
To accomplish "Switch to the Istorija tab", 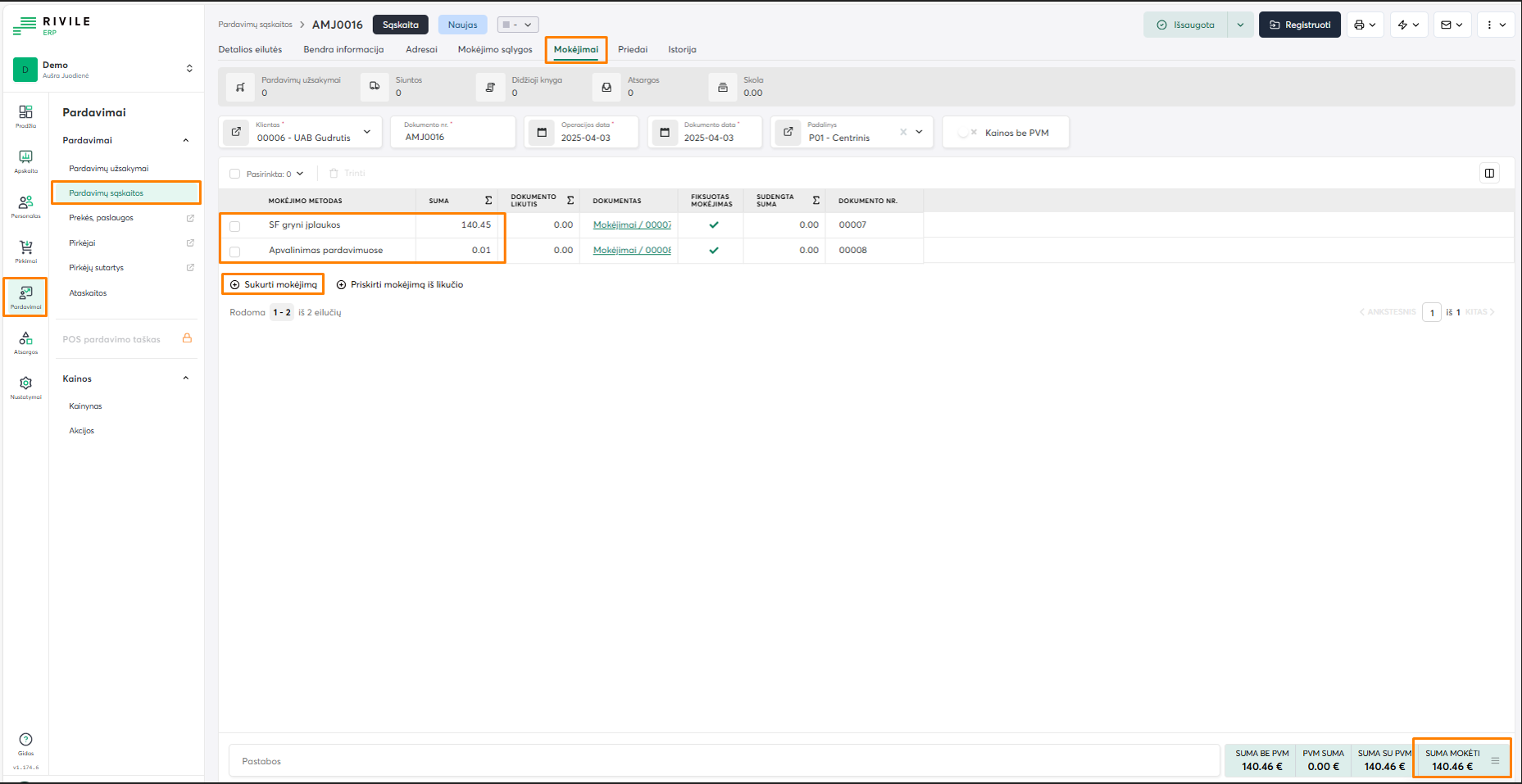I will coord(682,49).
